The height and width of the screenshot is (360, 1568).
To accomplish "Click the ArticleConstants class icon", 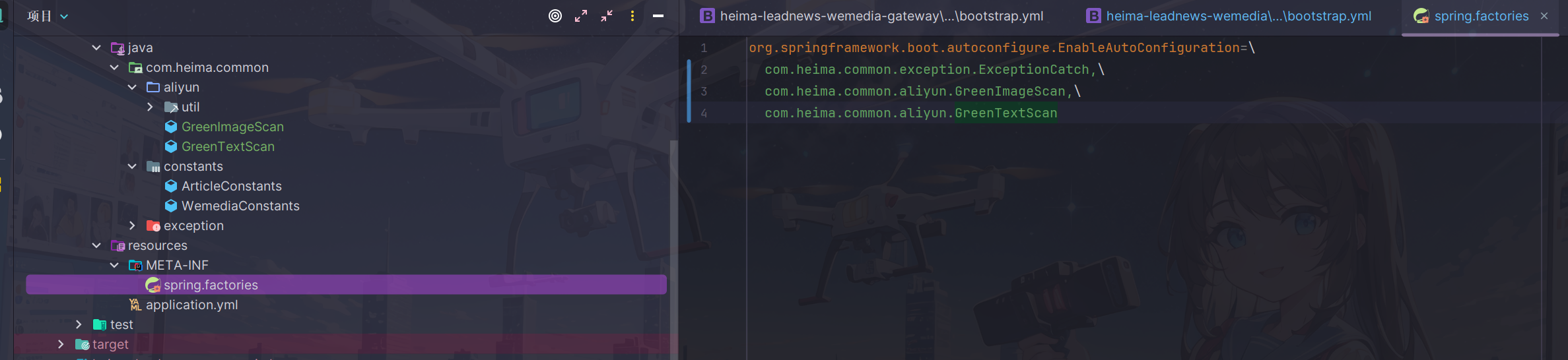I will (171, 186).
